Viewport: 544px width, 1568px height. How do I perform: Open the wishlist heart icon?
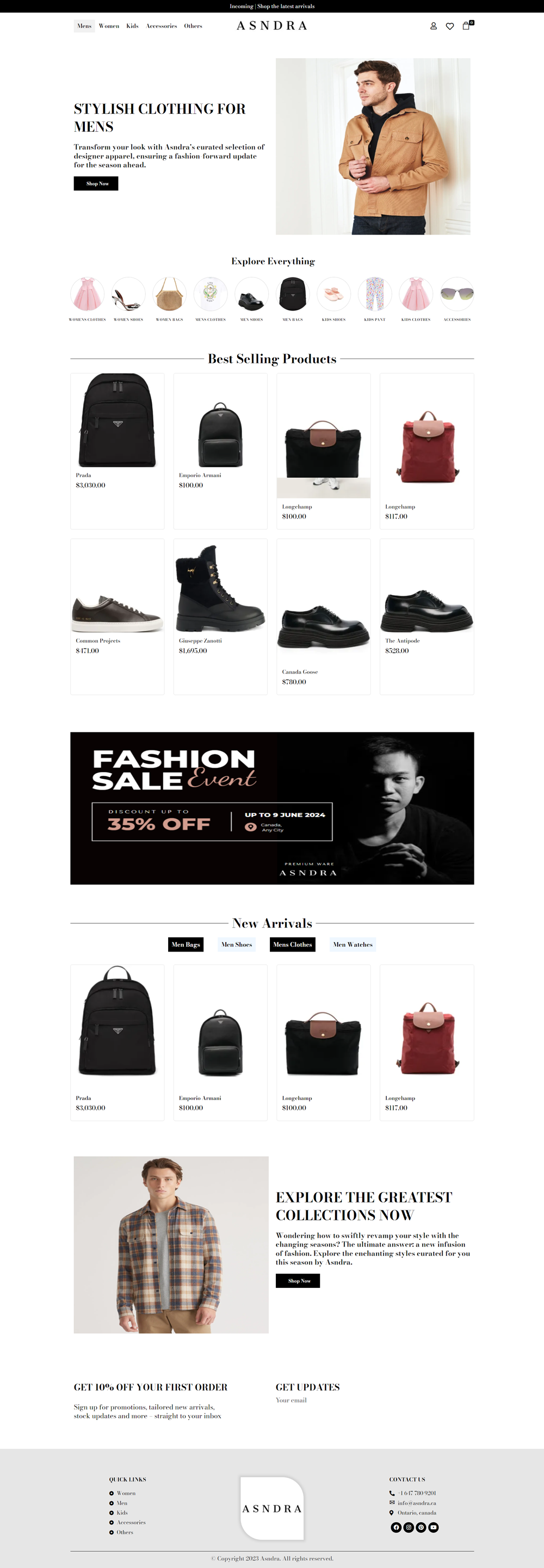click(x=450, y=26)
